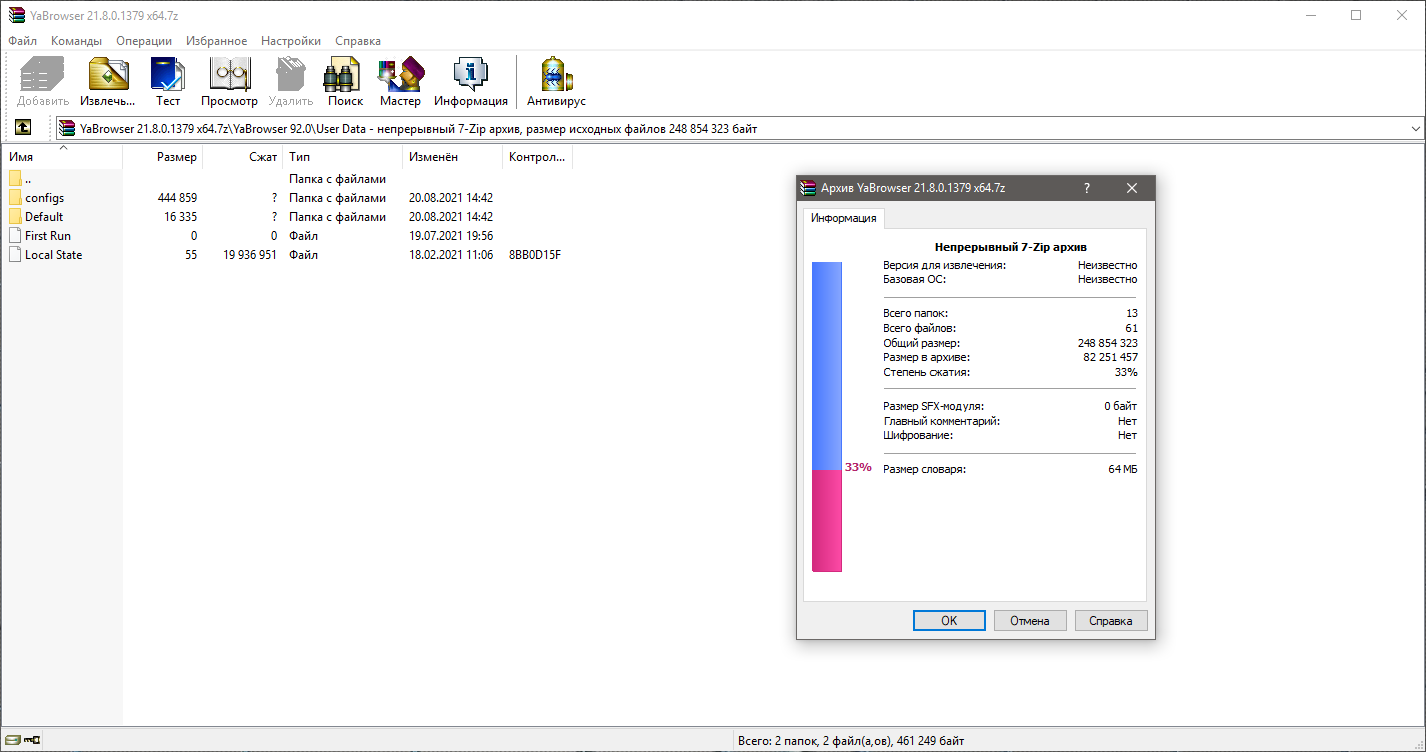Sort the list by the Имя column header

(63, 157)
